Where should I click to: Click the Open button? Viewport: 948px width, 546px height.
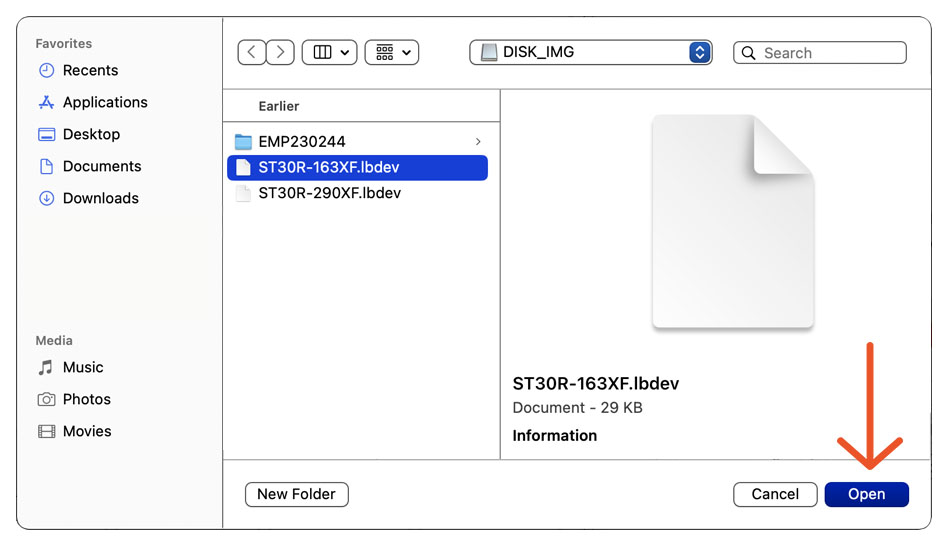866,495
